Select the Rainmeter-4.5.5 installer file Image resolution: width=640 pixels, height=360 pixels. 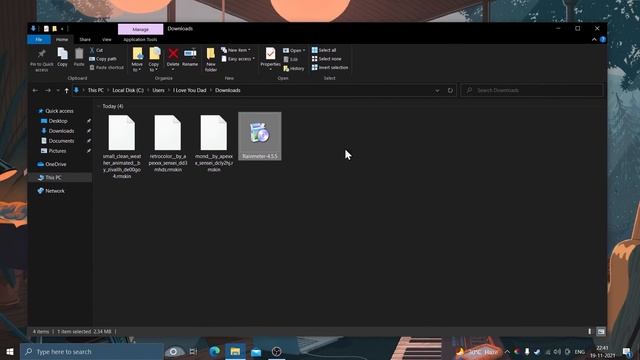(260, 136)
